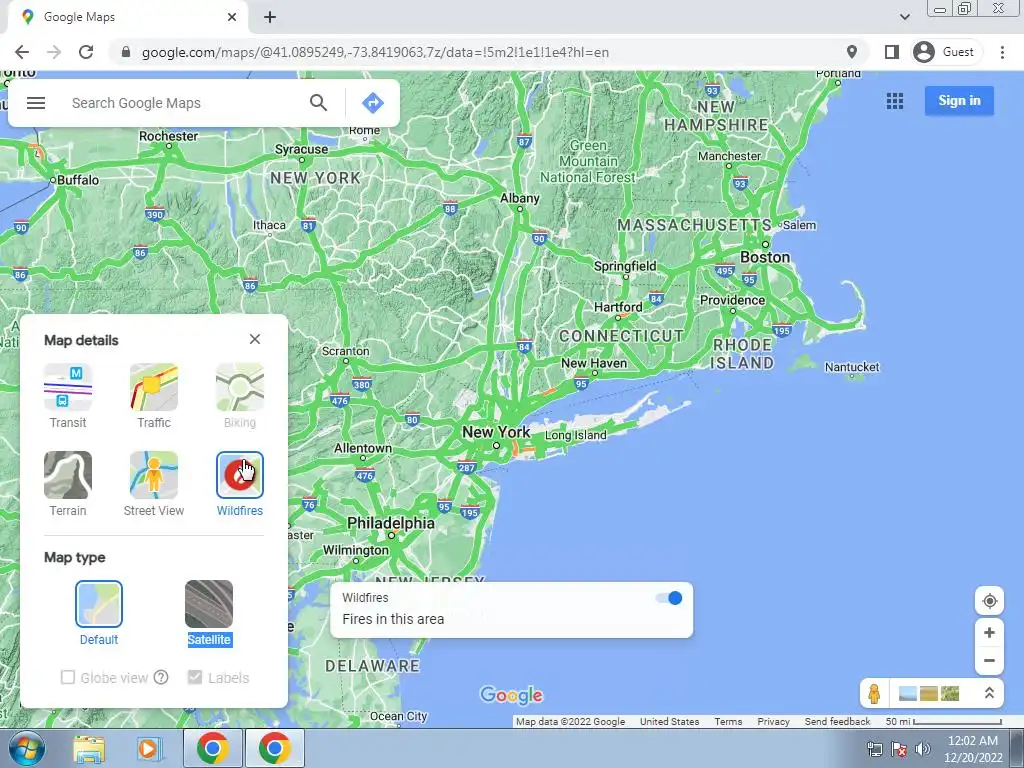Viewport: 1024px width, 768px height.
Task: Close the Map details panel
Action: tap(255, 339)
